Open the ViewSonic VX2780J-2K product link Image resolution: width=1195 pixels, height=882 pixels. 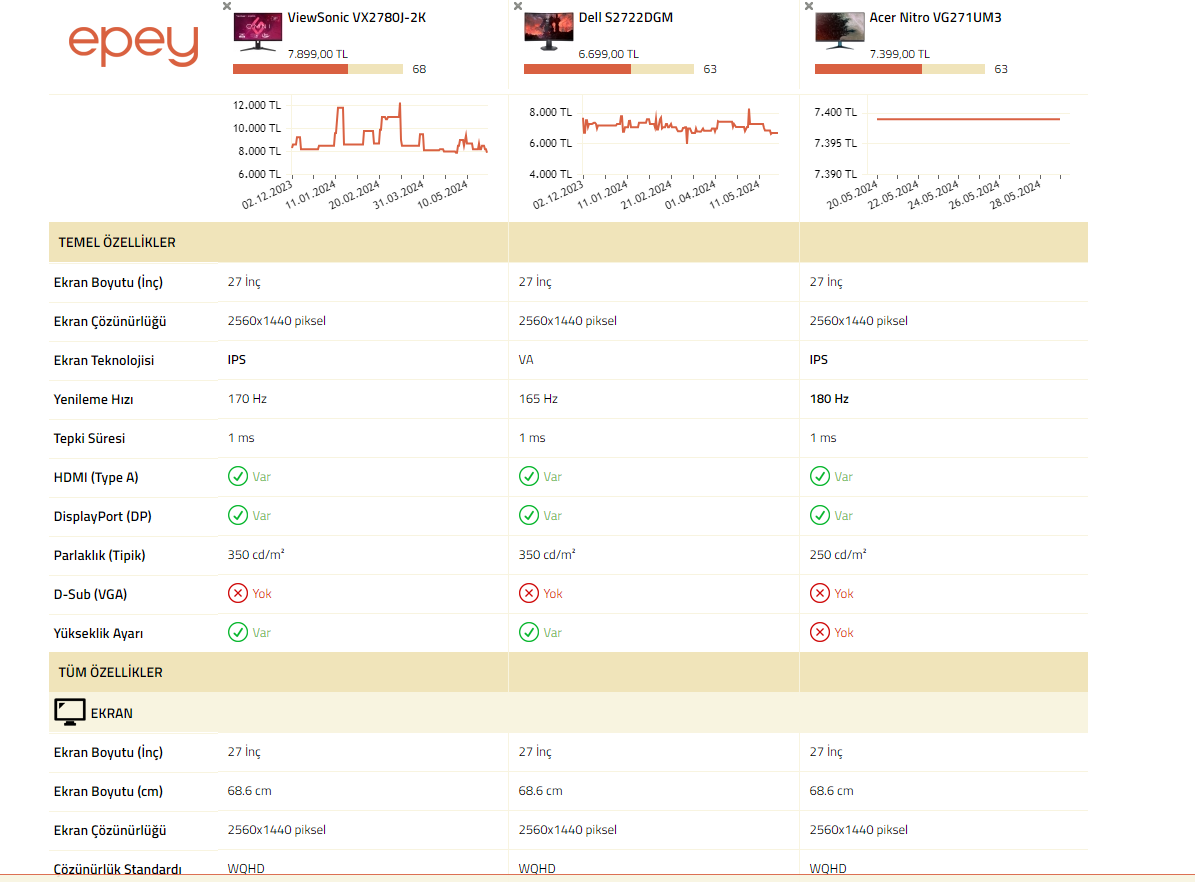coord(357,18)
